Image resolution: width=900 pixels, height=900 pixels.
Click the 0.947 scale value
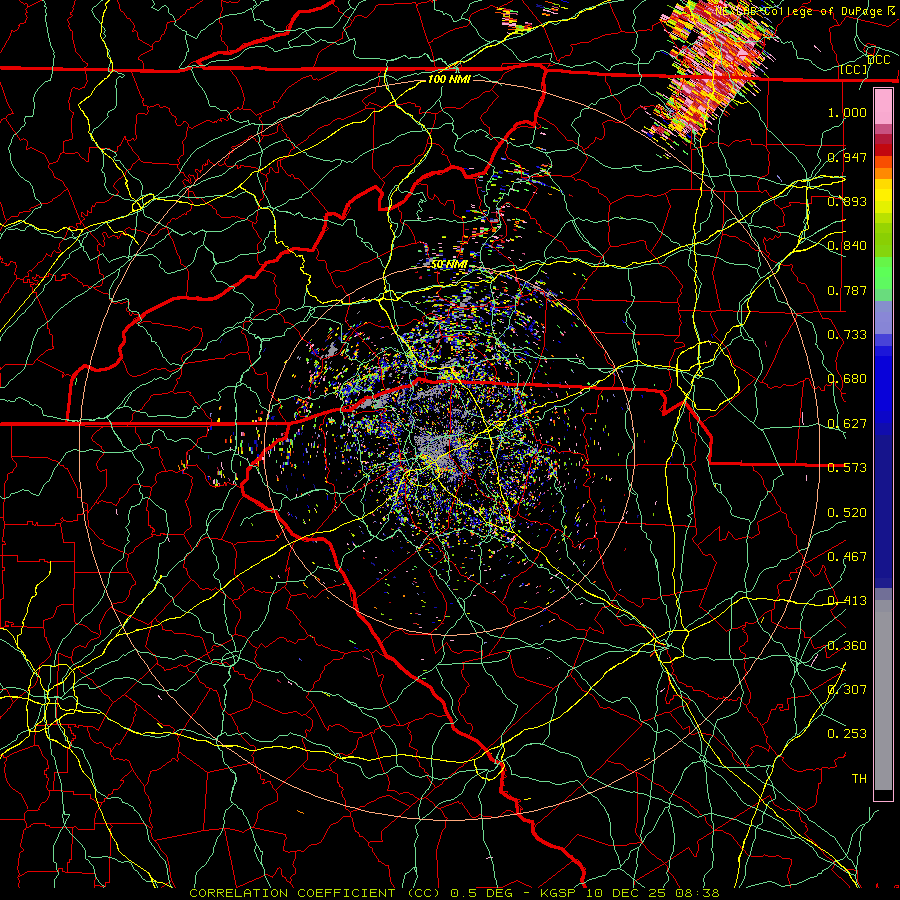pos(847,157)
